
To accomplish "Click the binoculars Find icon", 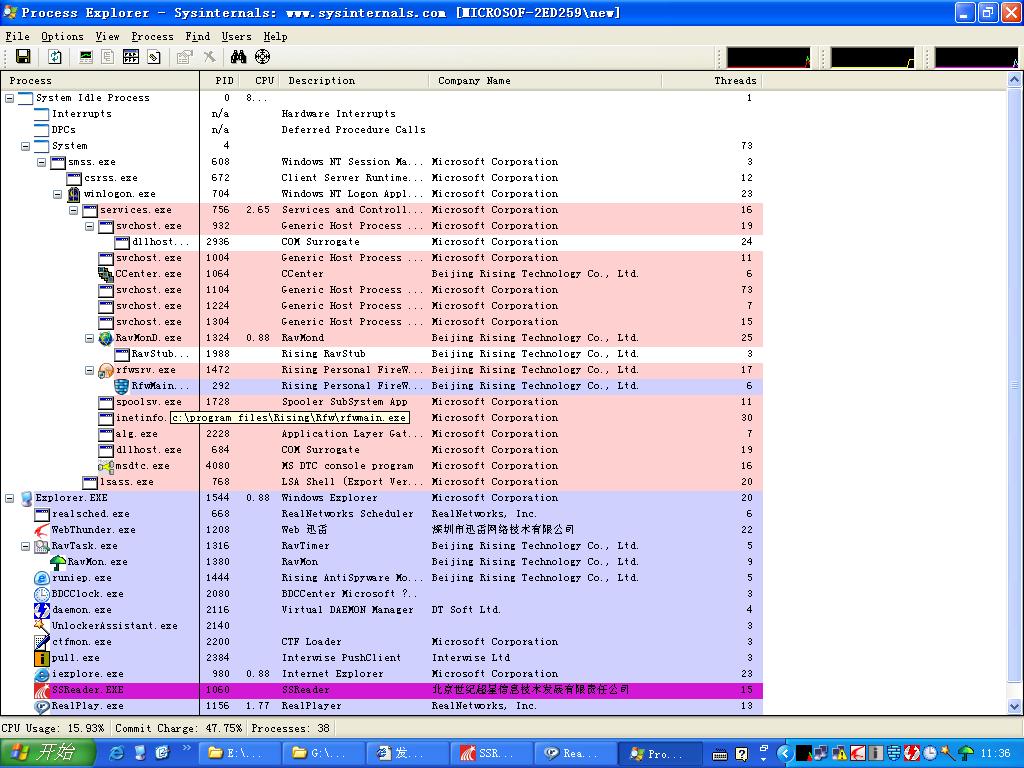I will 238,57.
